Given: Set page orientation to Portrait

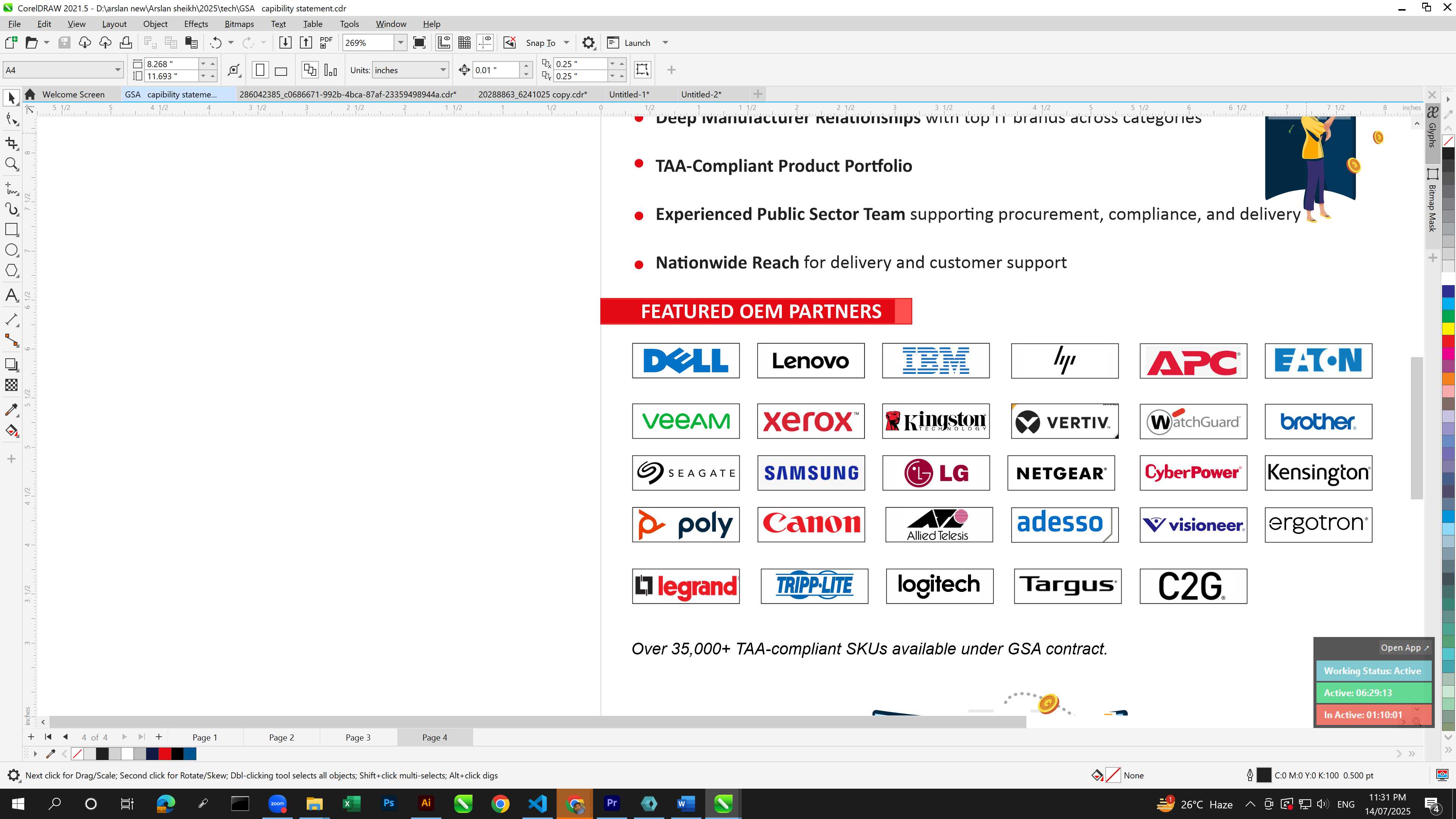Looking at the screenshot, I should (x=260, y=70).
